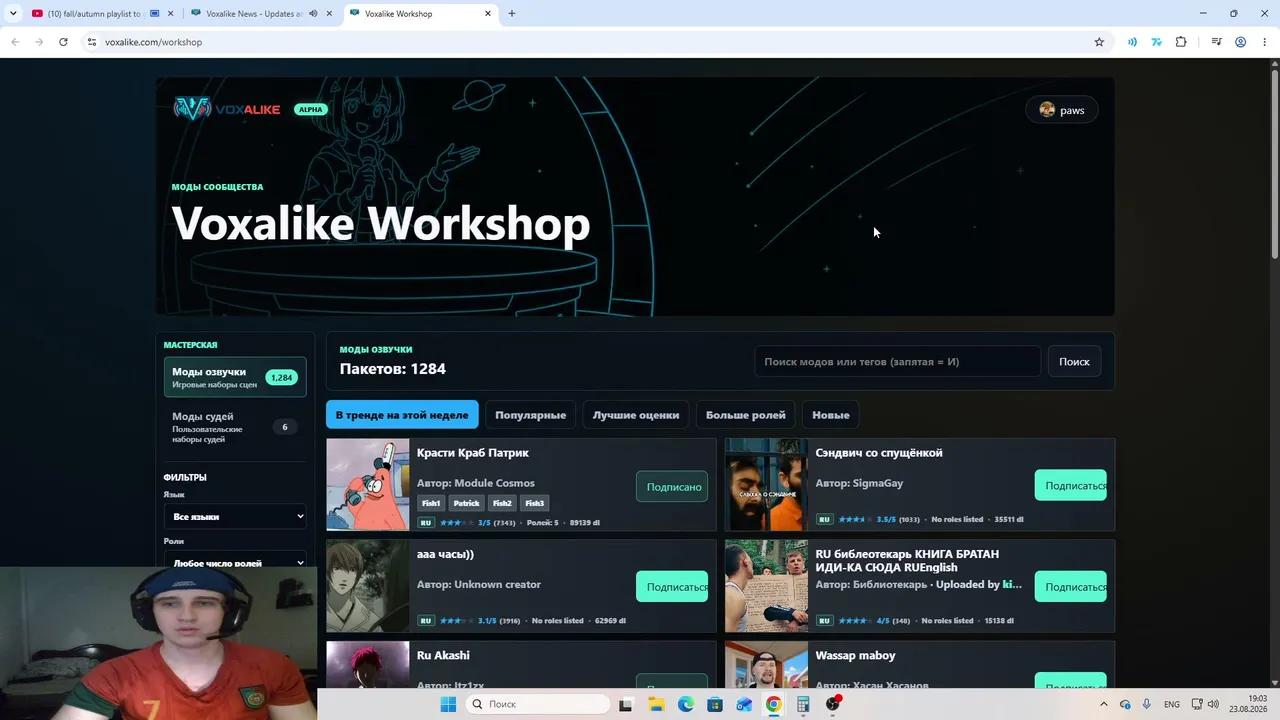
Task: Open the Wassap maboy mod title
Action: [855, 655]
